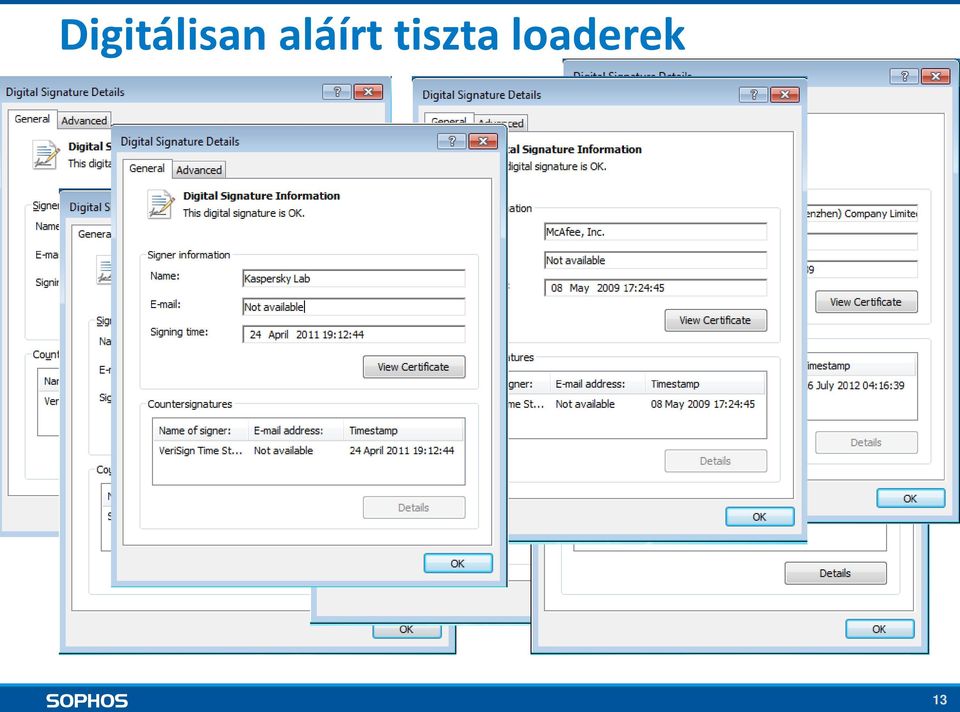Click the SOPHOS logo in footer
Screen dimensions: 960x712
[87, 700]
